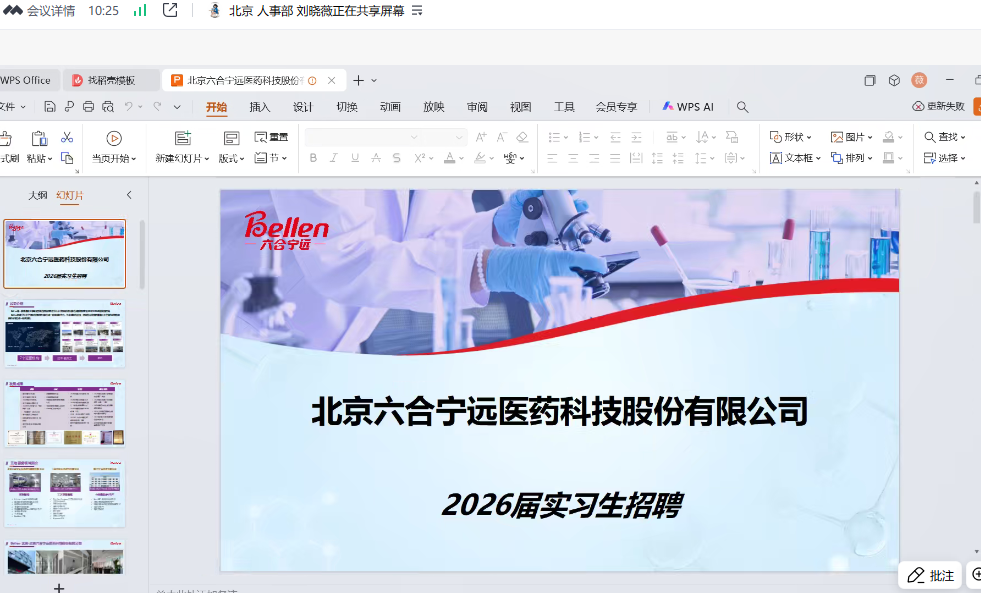This screenshot has width=981, height=593.
Task: Click the search magnifier icon beside WPS AI
Action: 743,107
